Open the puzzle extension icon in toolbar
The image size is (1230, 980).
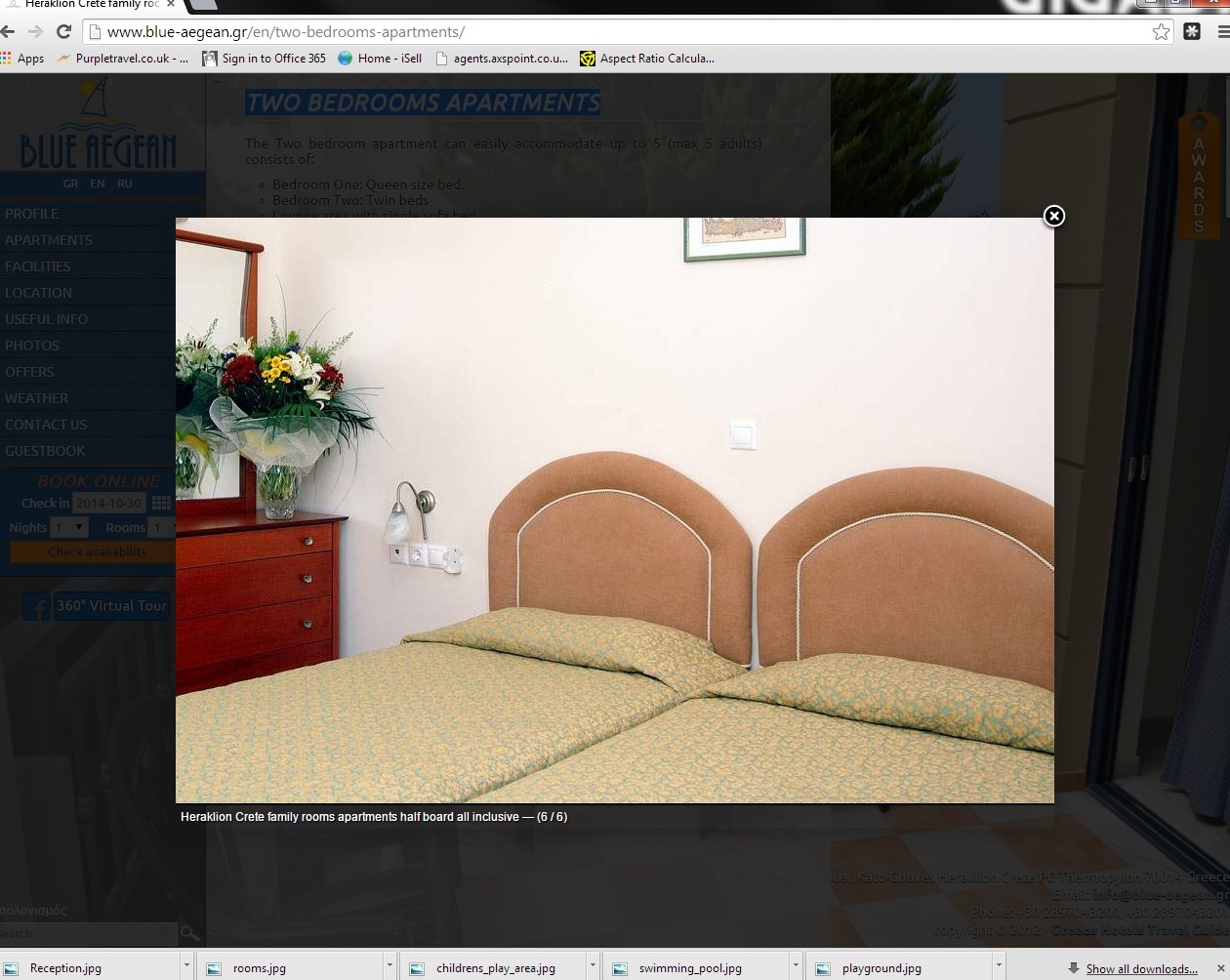1192,31
